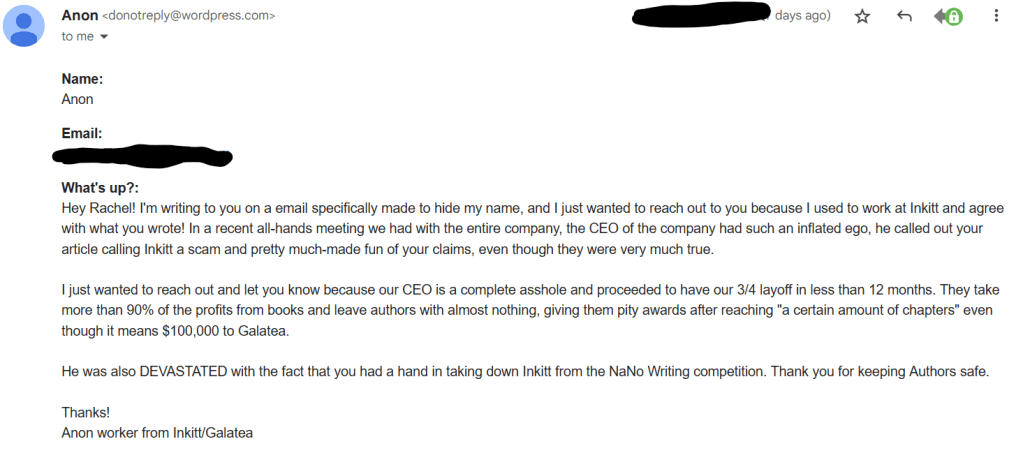Click the sender's blue avatar icon
1023x453 pixels.
[x=23, y=26]
